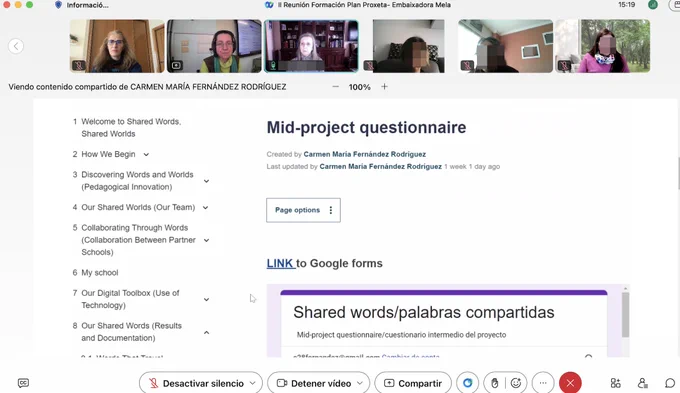
Task: Select sixth participant video with trees background
Action: pos(603,46)
